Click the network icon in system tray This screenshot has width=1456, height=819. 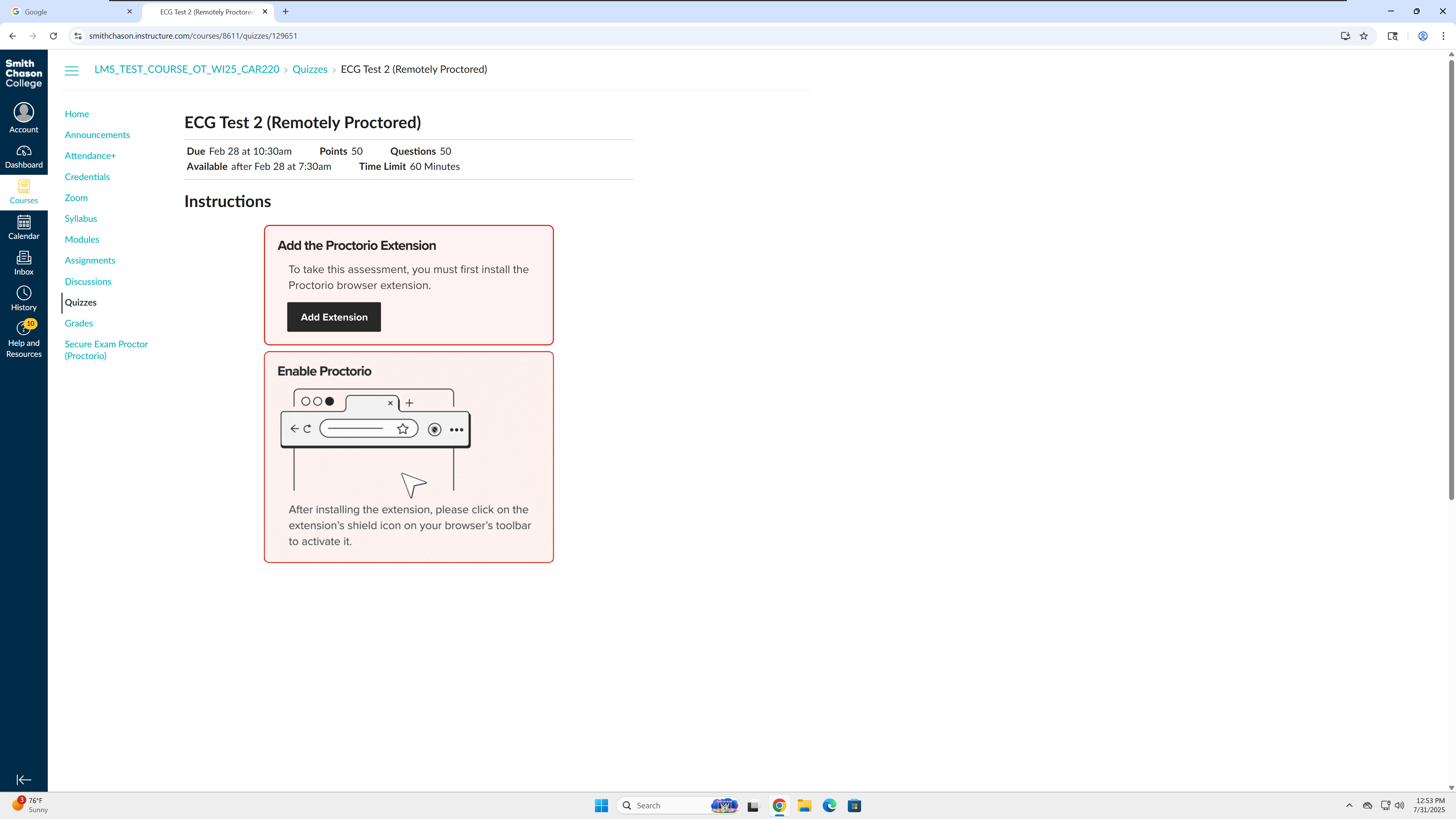point(1385,805)
